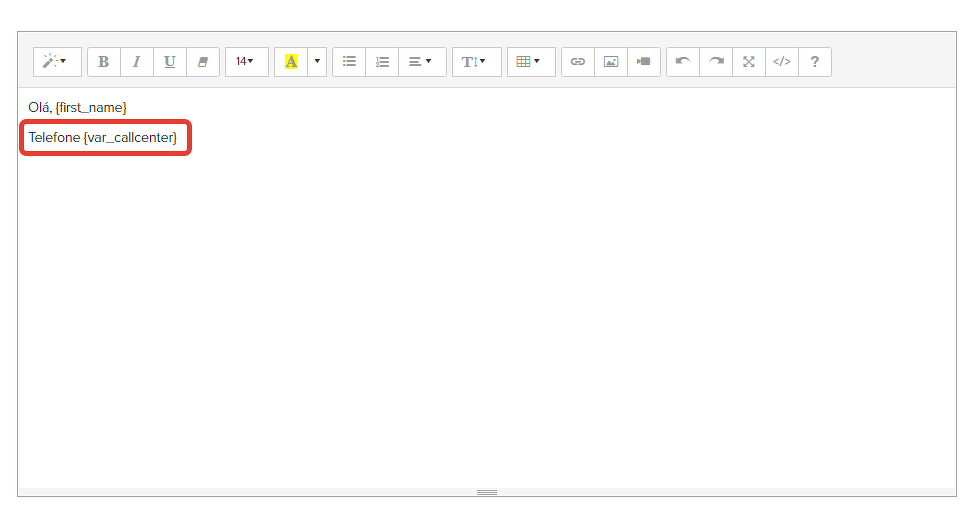
Task: Redo the last undone edit
Action: pos(716,62)
